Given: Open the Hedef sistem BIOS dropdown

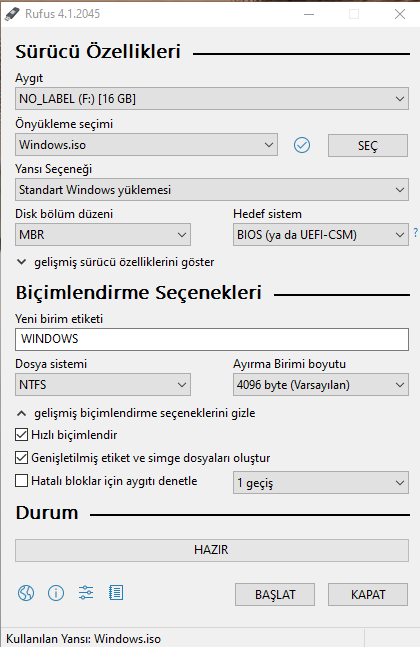Looking at the screenshot, I should 321,235.
